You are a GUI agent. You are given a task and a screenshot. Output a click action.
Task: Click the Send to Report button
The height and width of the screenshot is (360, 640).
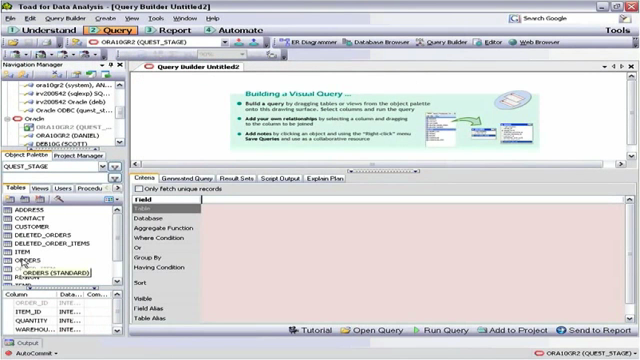click(x=594, y=330)
